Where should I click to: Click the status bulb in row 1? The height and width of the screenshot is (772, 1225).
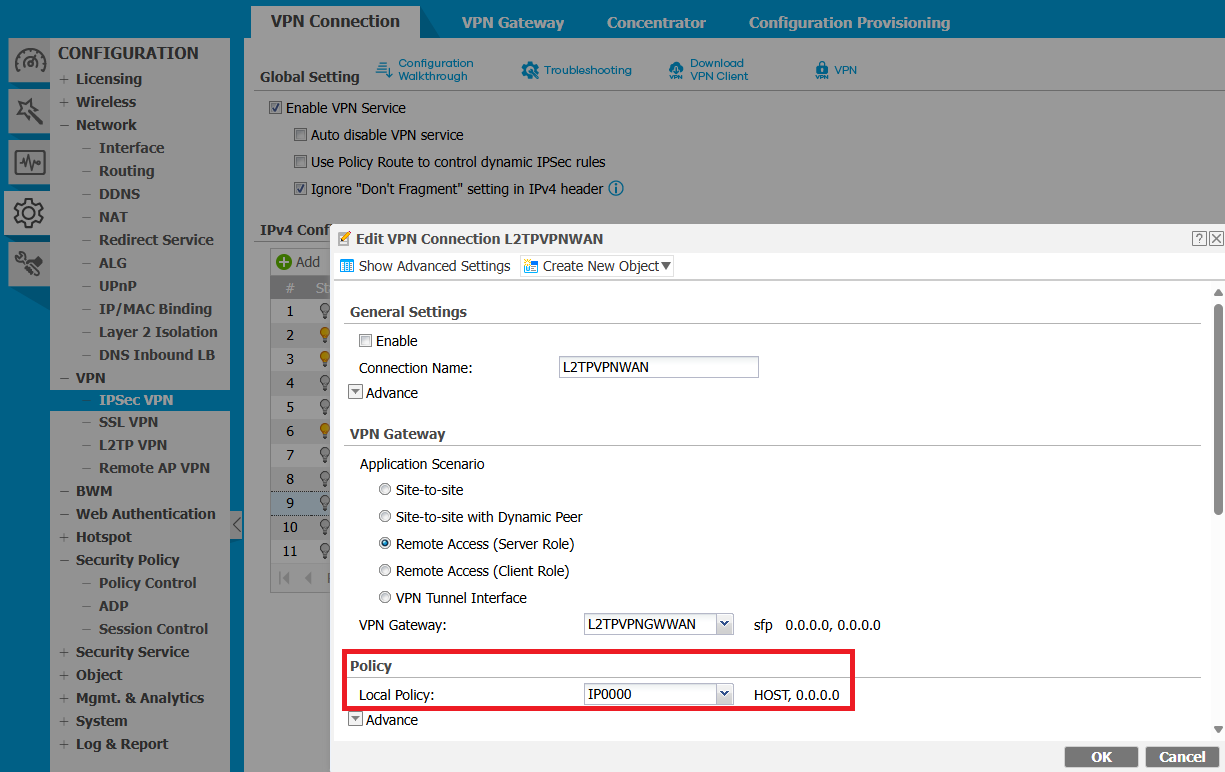pos(325,311)
